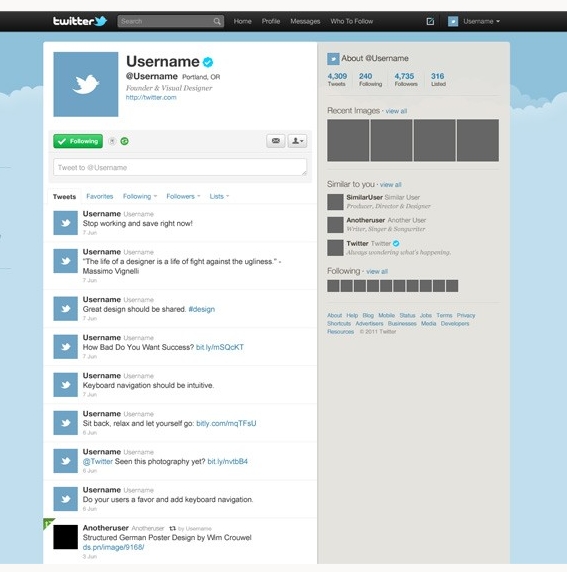
Task: Open Profile in the navigation bar
Action: click(x=271, y=21)
